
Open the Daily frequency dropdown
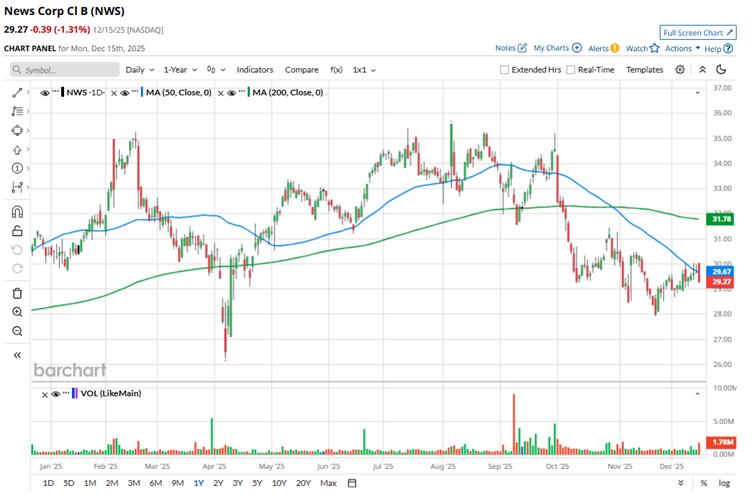[x=140, y=70]
